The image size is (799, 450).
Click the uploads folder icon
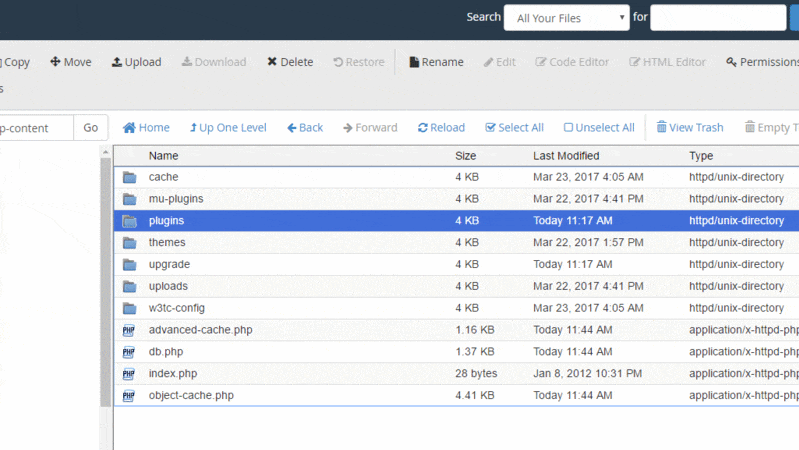[129, 287]
